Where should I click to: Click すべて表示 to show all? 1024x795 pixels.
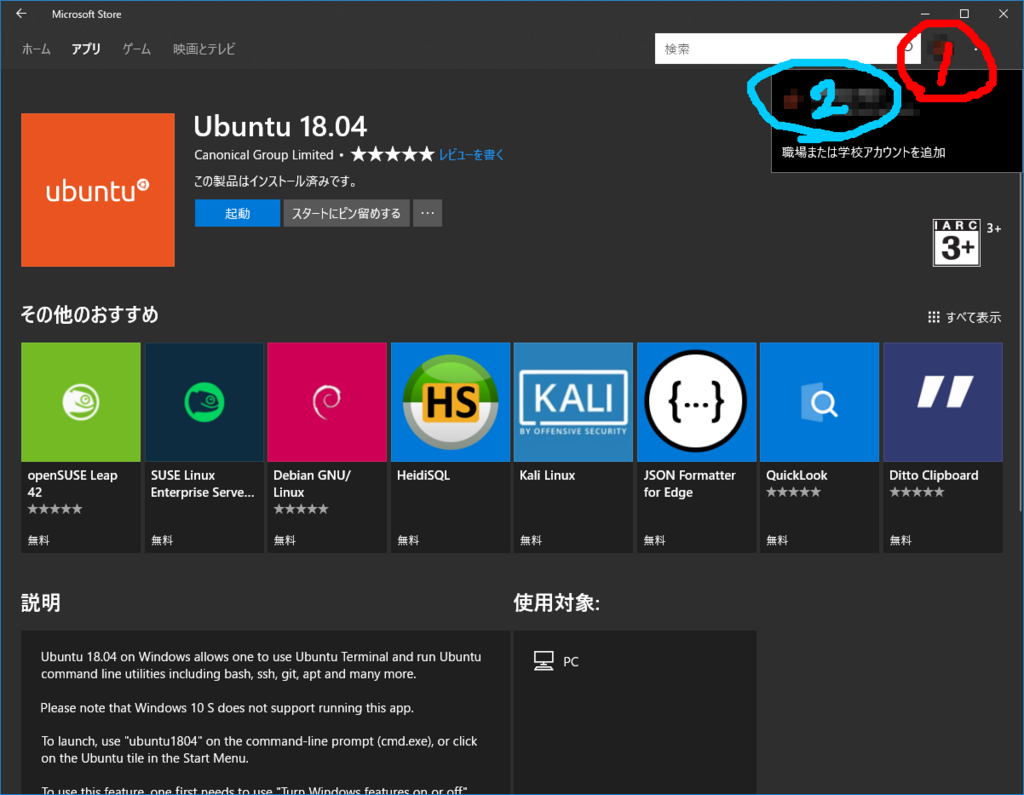coord(965,317)
